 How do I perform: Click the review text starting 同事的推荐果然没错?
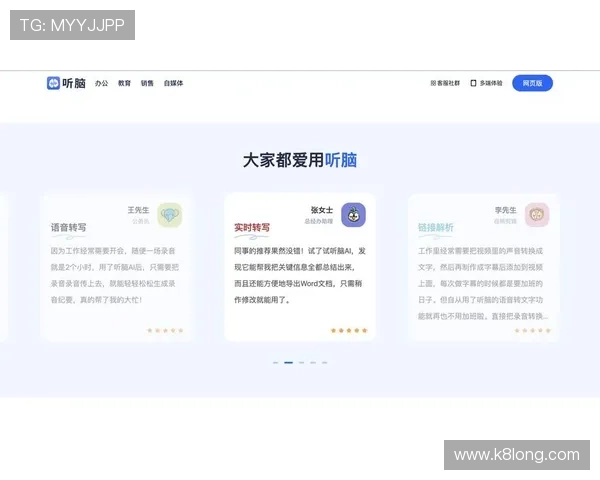tap(300, 275)
